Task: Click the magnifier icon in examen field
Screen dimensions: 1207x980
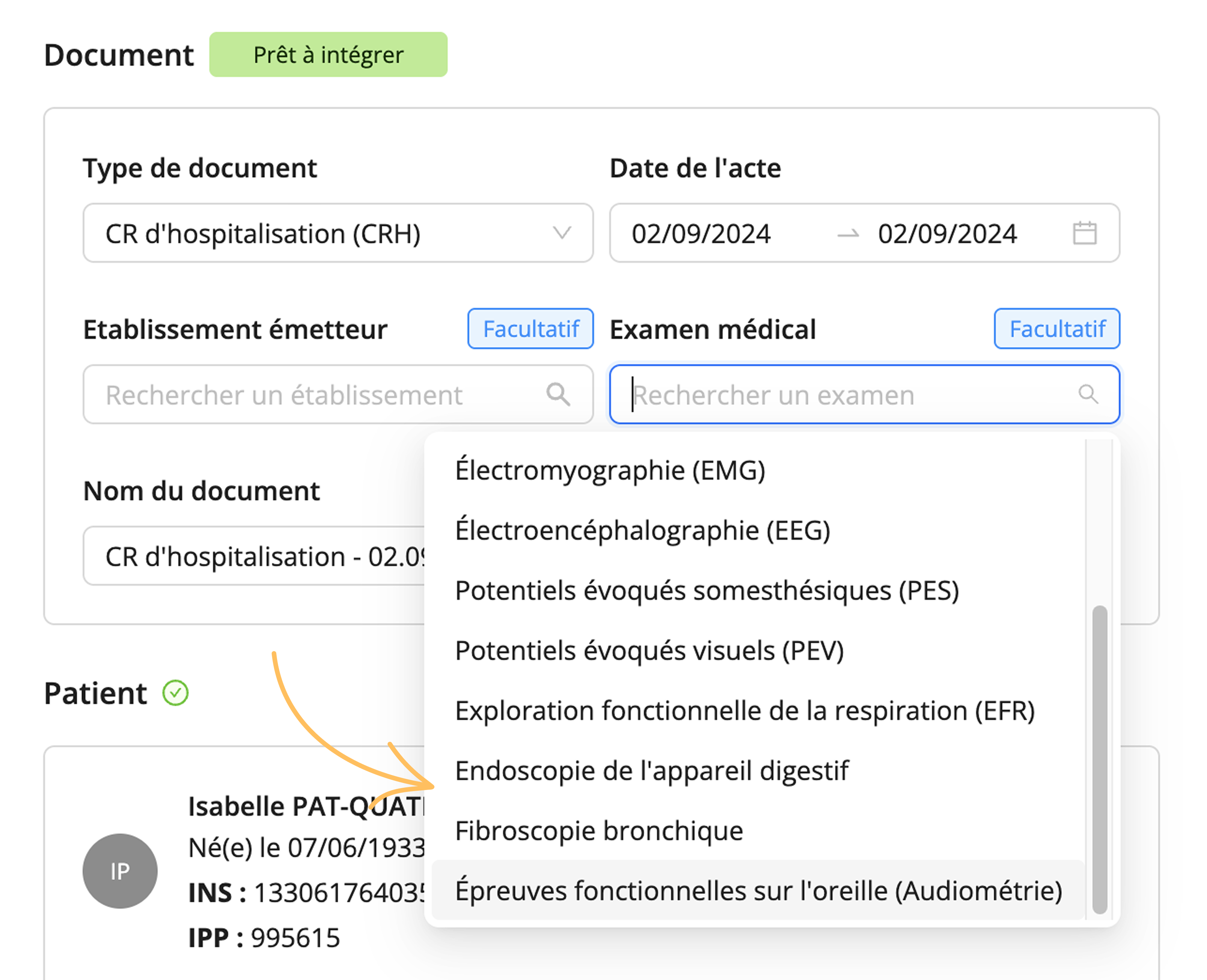Action: 1088,394
